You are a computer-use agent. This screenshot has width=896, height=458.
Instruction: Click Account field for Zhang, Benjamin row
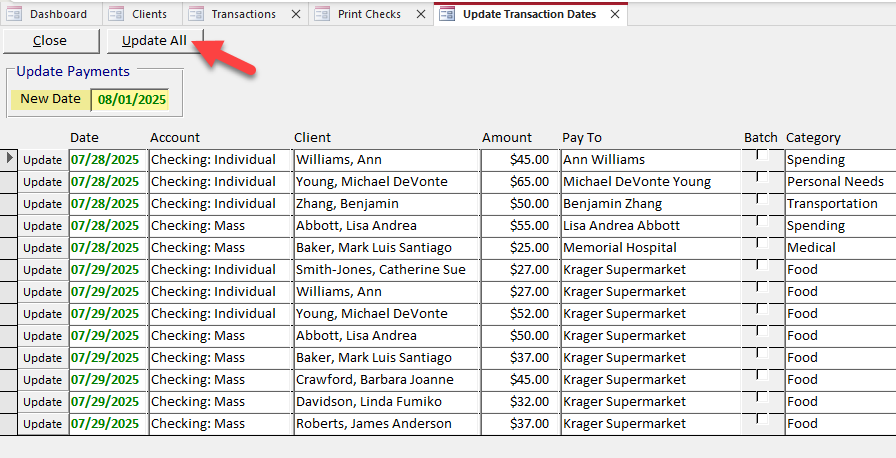219,204
